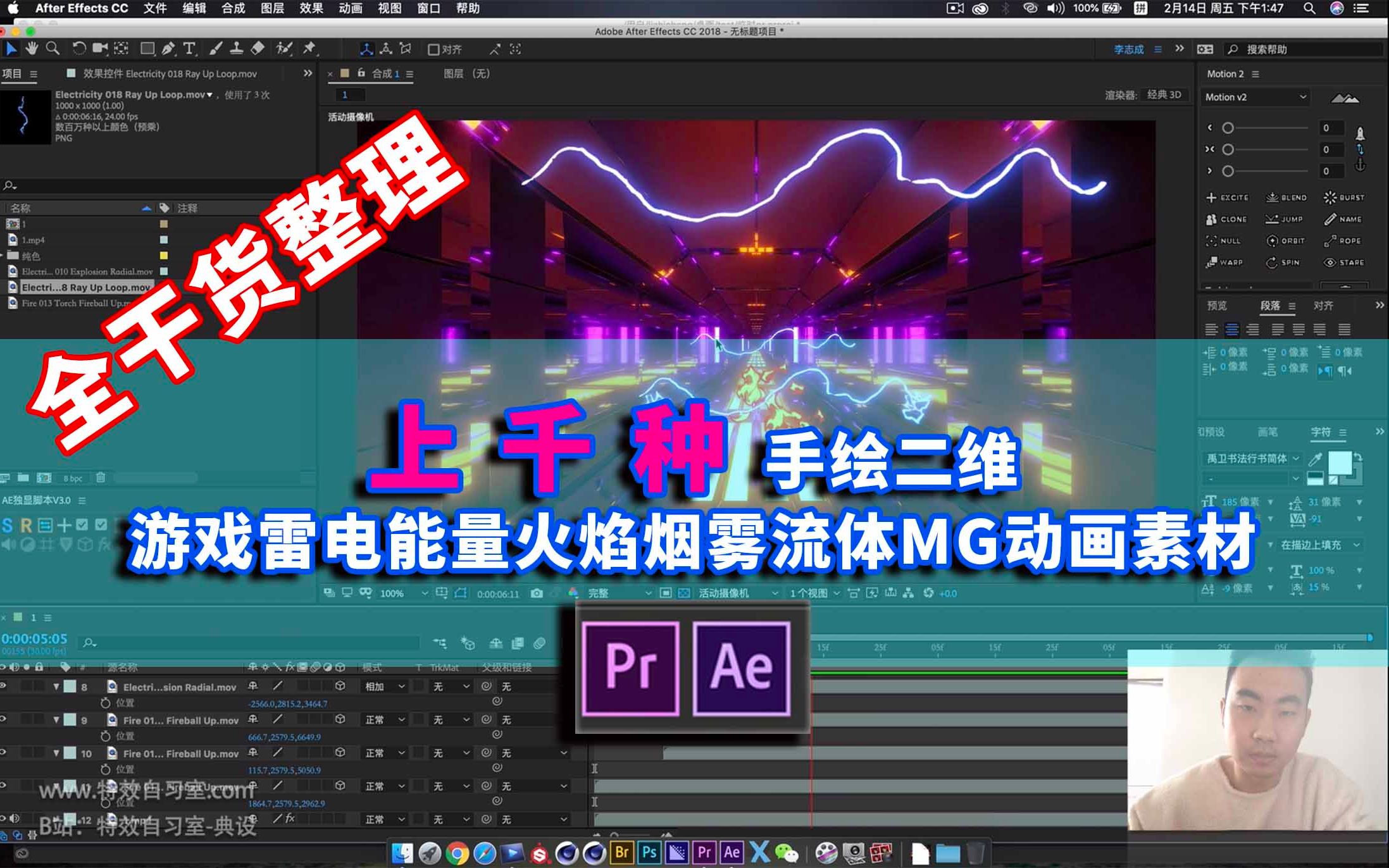Select the Pen tool
1389x868 pixels.
coord(168,49)
